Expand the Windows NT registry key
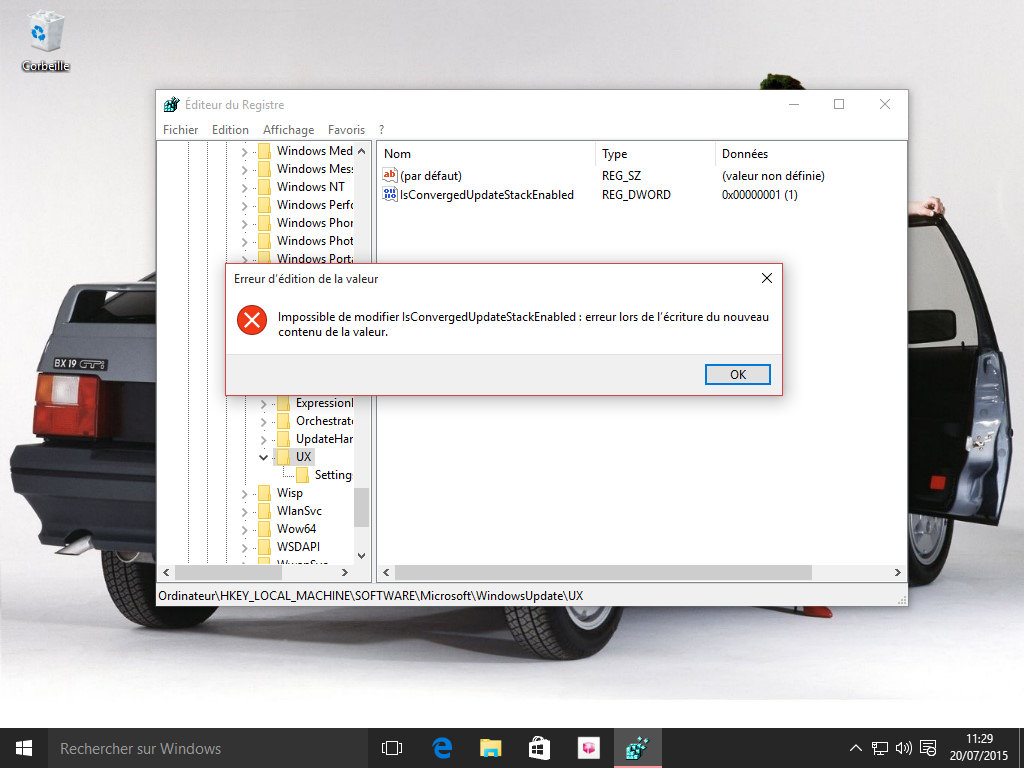 245,187
